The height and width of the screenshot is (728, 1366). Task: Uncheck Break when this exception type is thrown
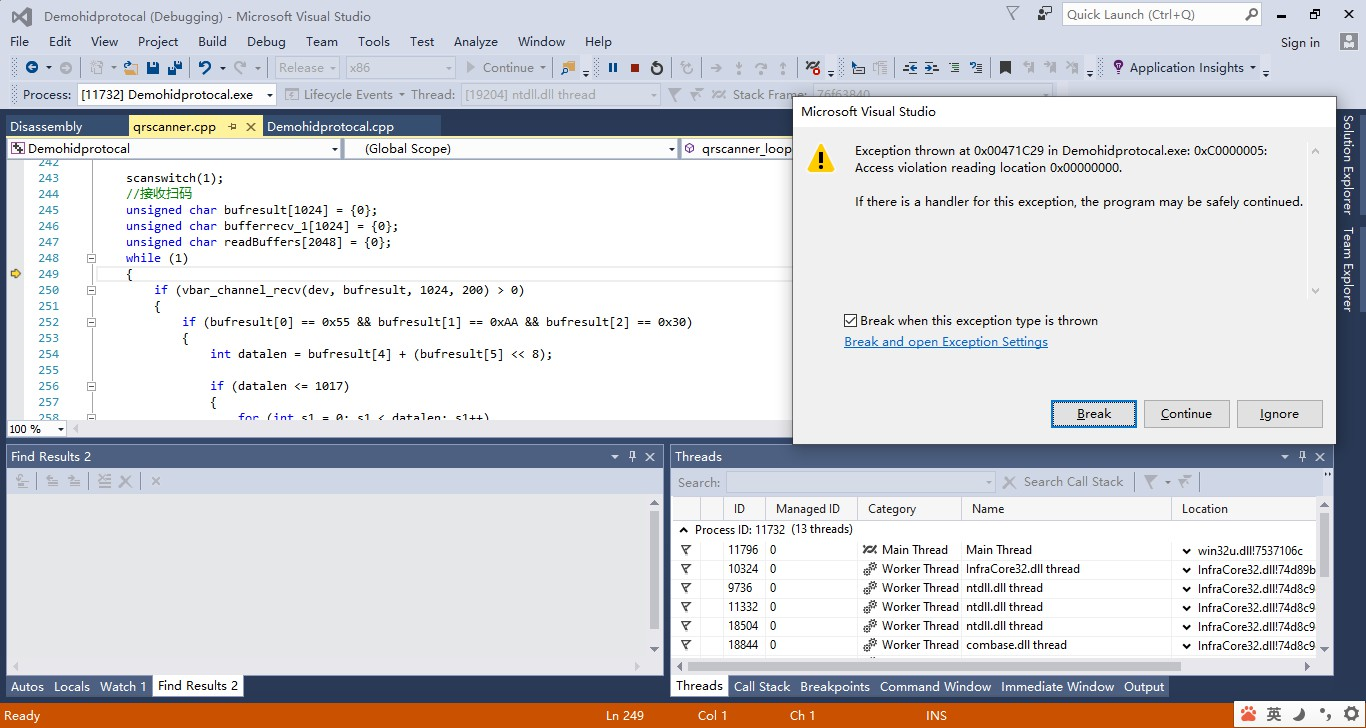[850, 321]
